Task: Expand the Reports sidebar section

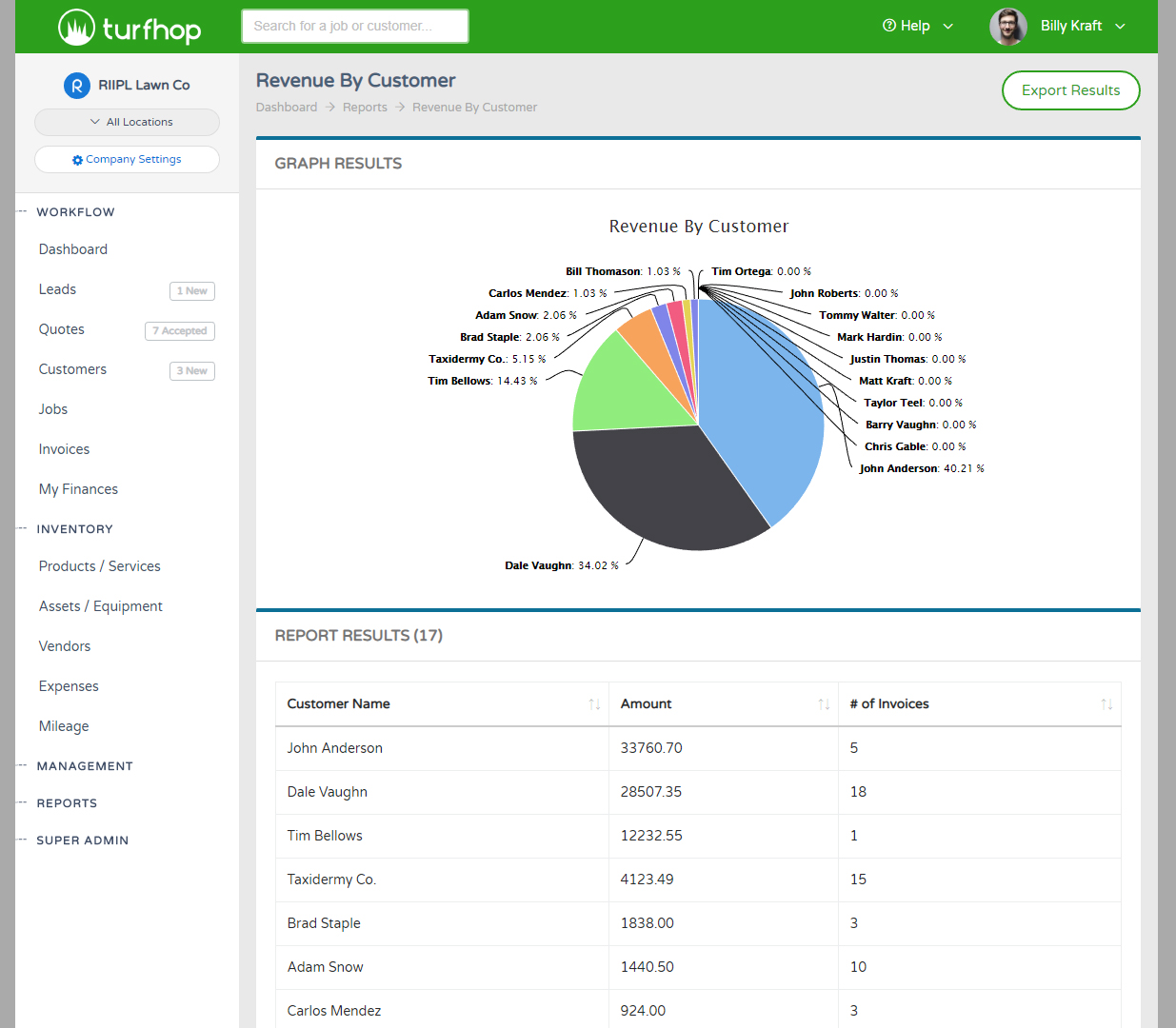Action: [67, 803]
